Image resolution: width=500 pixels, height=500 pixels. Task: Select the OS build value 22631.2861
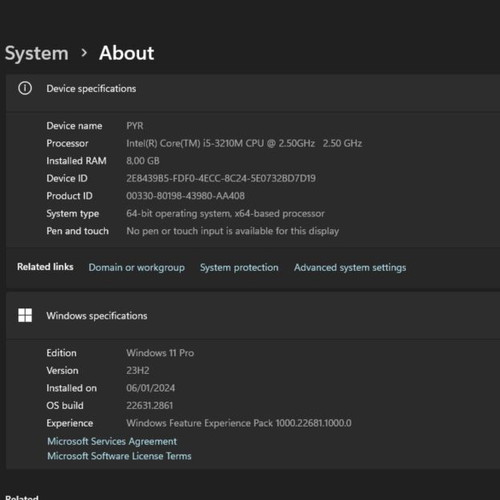coord(150,406)
